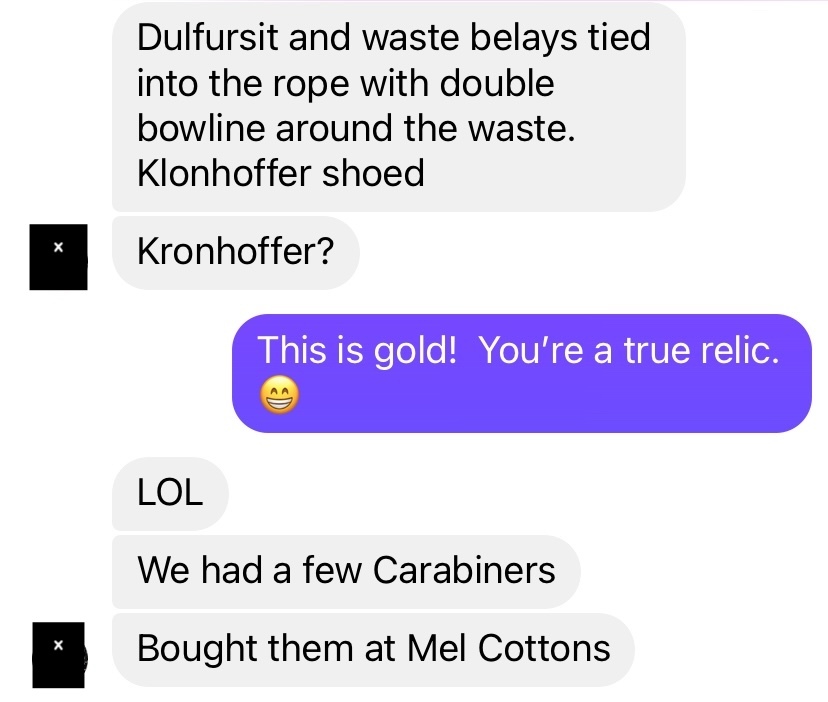Click the grinning emoji in the purple message

click(x=279, y=395)
